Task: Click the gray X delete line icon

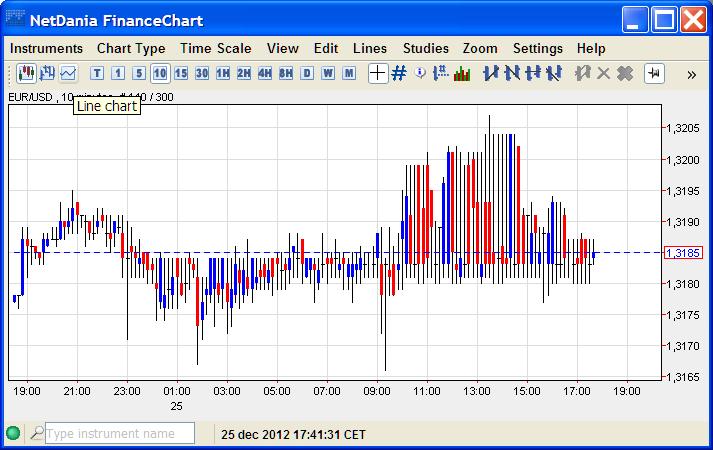Action: (603, 73)
